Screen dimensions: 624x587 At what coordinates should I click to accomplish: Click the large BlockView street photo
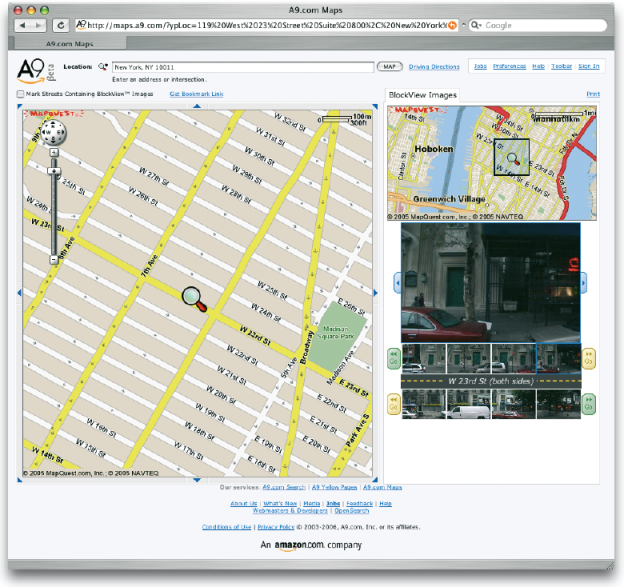[491, 283]
